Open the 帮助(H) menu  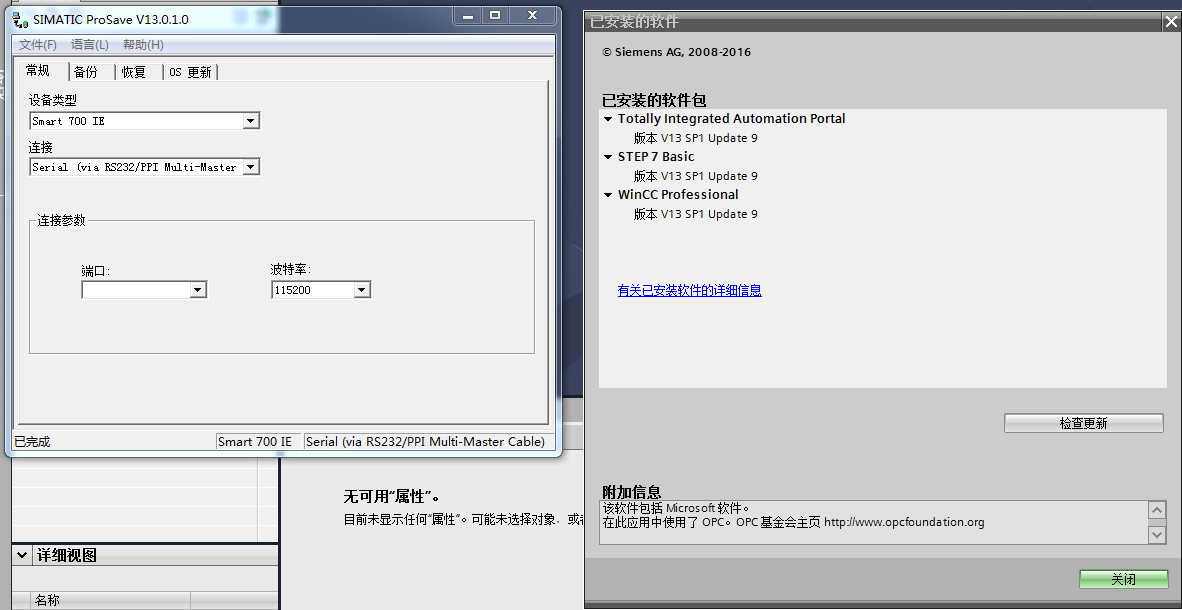[143, 45]
